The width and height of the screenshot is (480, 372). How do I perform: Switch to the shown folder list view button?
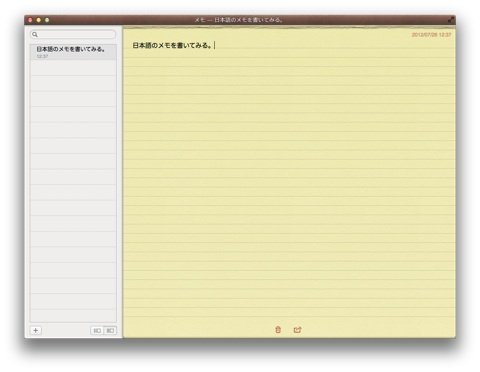click(x=110, y=330)
